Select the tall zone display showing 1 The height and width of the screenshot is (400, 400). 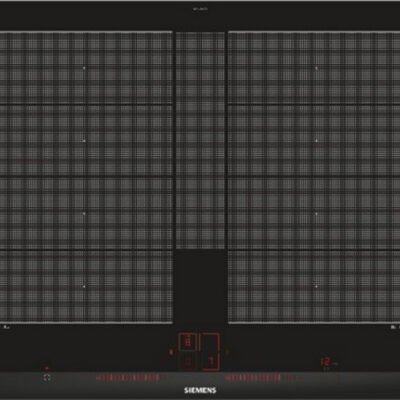[210, 352]
